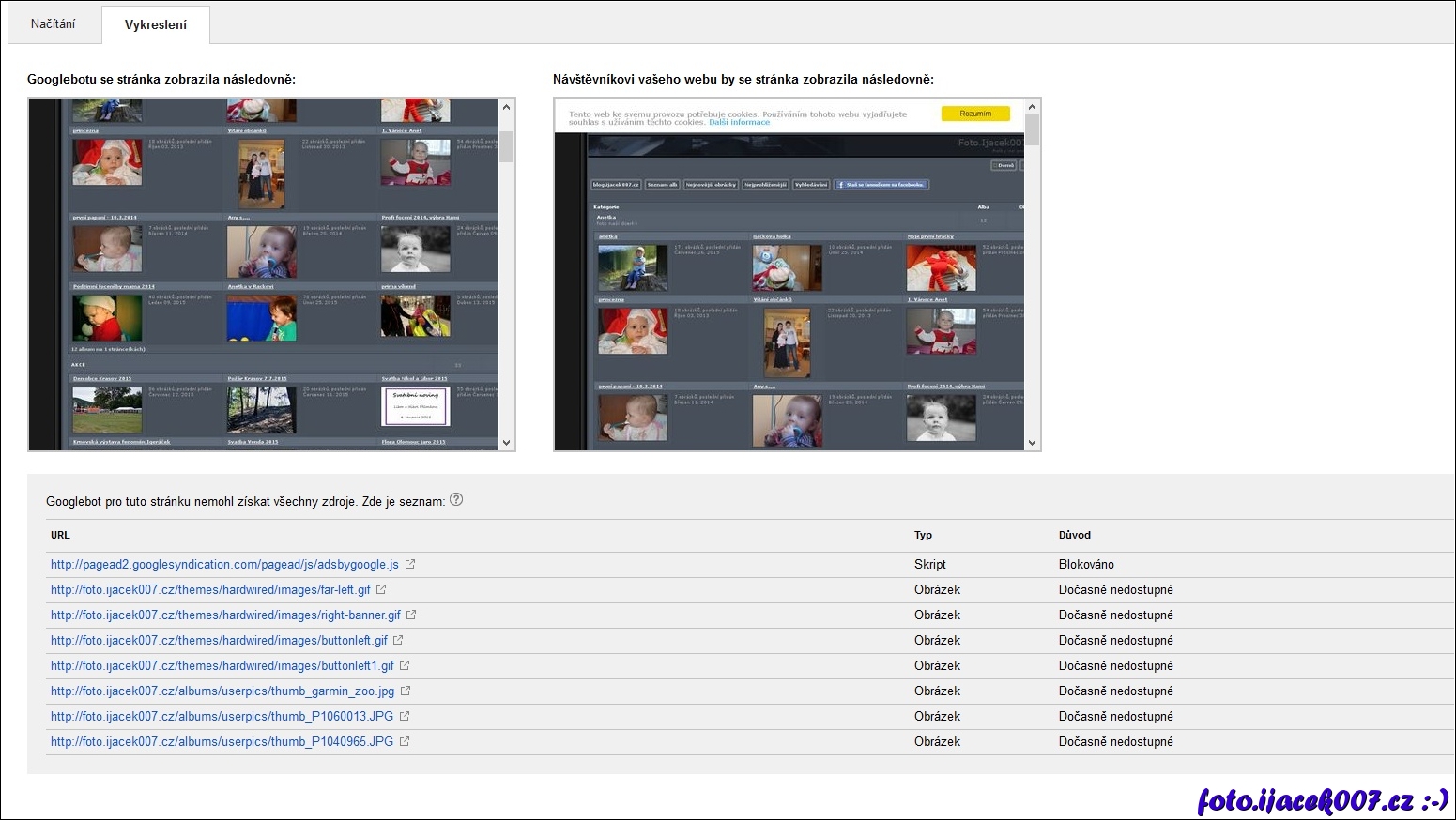1456x820 pixels.
Task: Click external icon for thumb_P1040965.JPG
Action: coord(405,742)
